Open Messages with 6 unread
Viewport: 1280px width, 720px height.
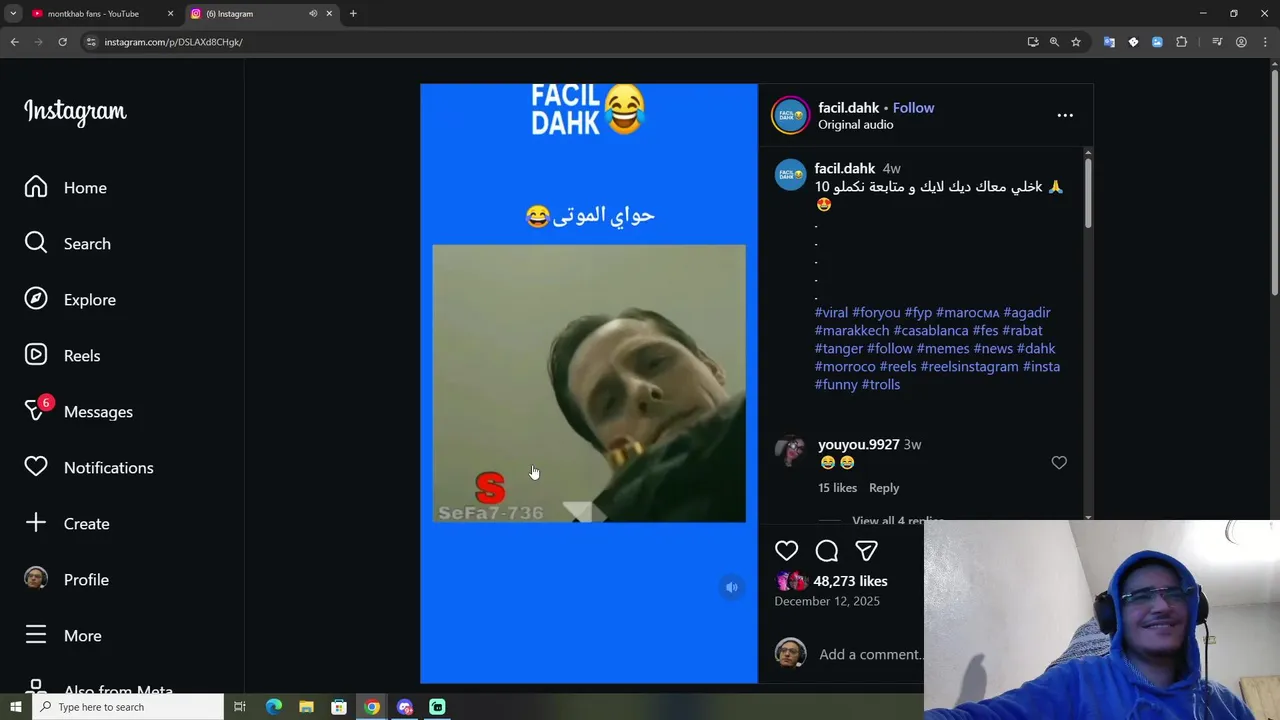pyautogui.click(x=78, y=411)
